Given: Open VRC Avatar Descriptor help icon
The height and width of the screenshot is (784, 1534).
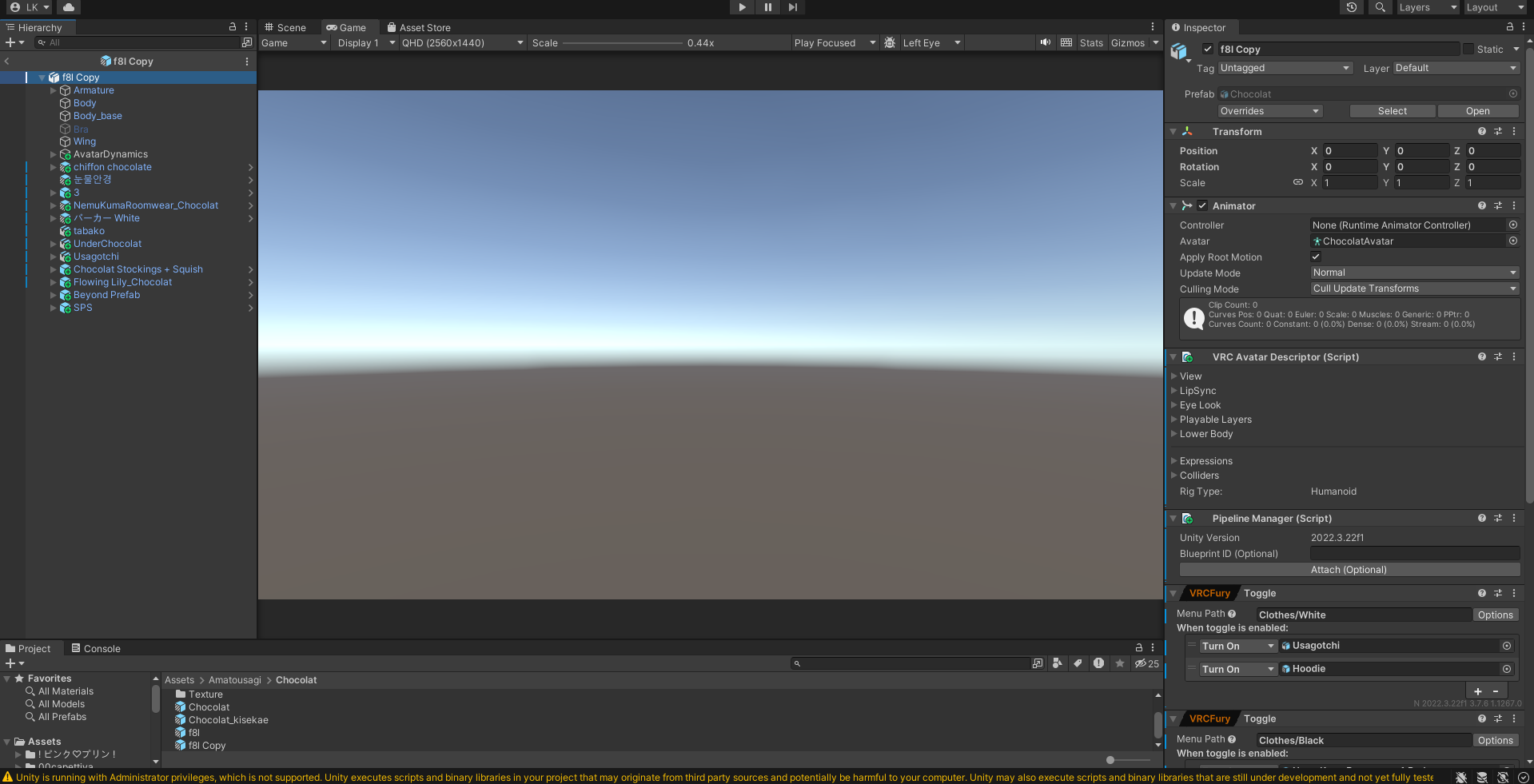Looking at the screenshot, I should pyautogui.click(x=1482, y=356).
